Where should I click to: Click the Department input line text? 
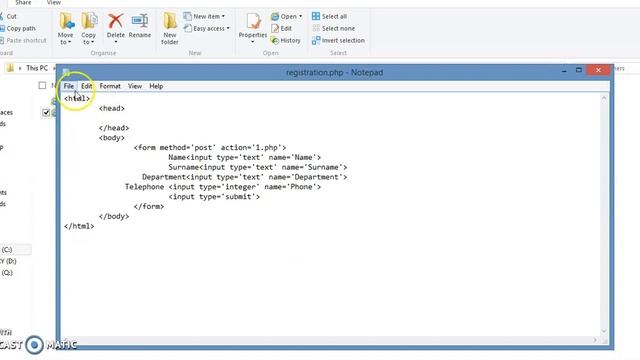click(x=244, y=177)
